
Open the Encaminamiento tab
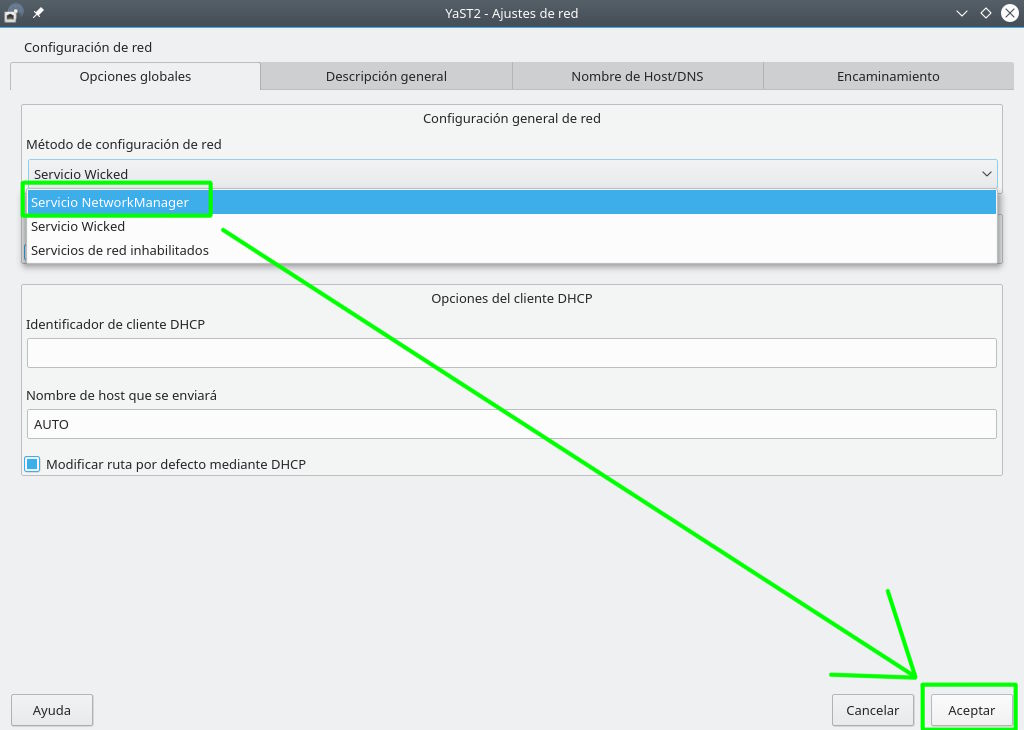(888, 76)
